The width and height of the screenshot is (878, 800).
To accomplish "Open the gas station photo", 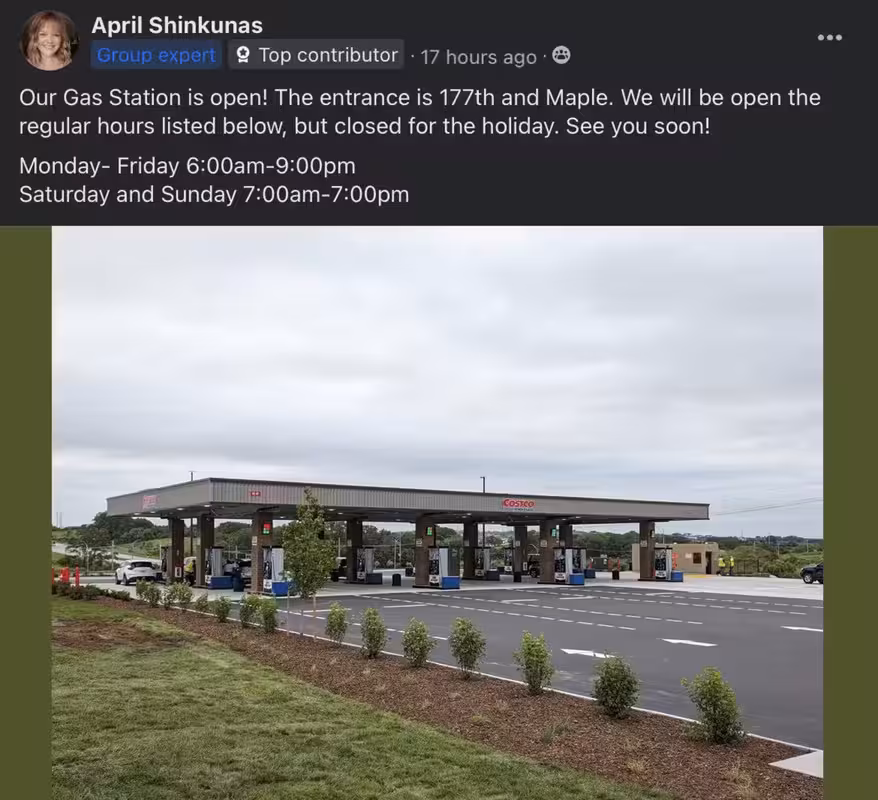I will tap(437, 512).
